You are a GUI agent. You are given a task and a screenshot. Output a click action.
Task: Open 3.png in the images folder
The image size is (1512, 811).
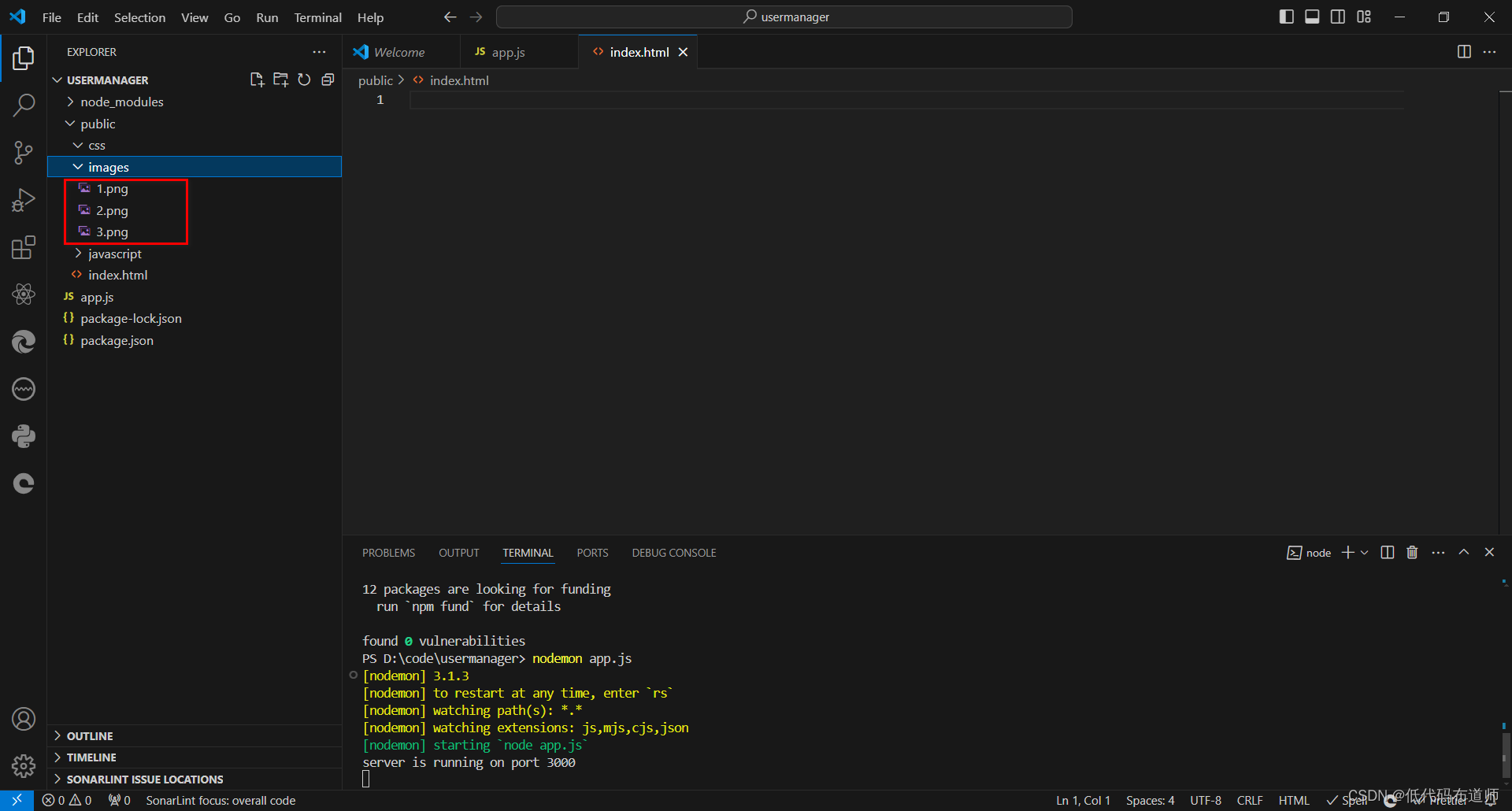(x=112, y=232)
